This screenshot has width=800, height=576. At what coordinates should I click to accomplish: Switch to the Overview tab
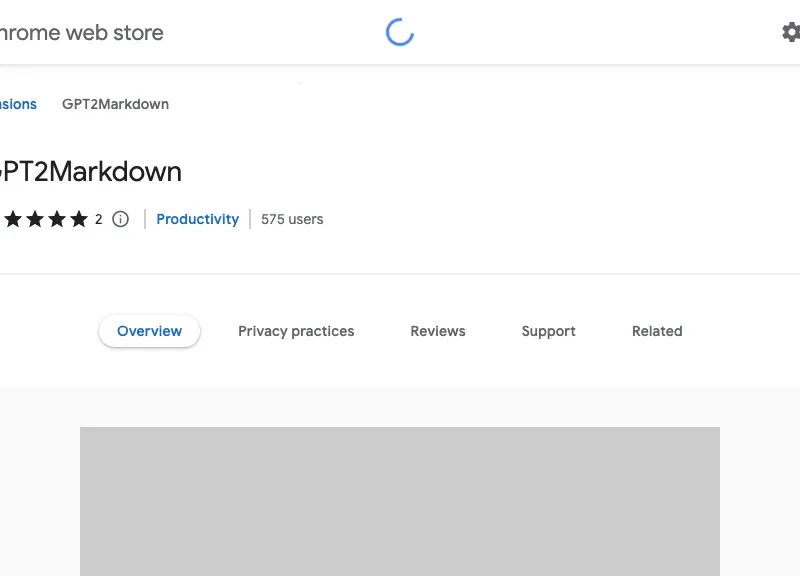click(149, 331)
